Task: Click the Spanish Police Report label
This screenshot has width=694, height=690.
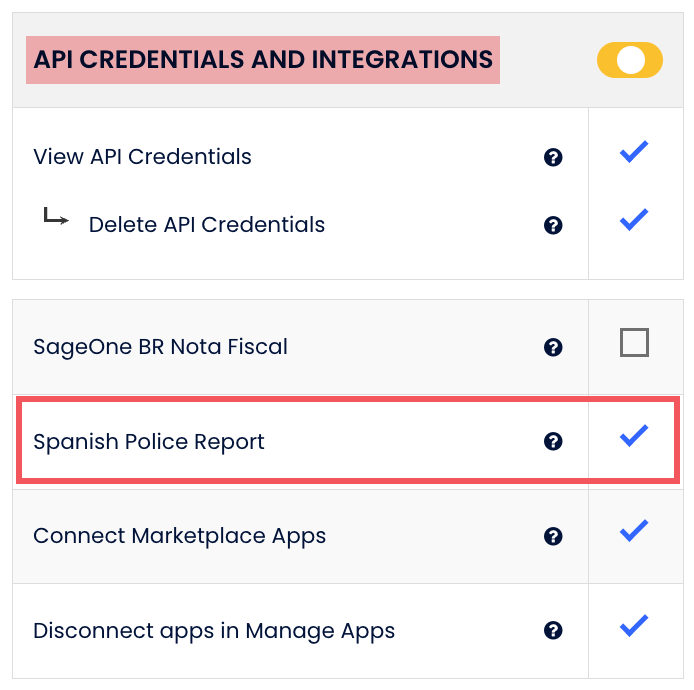Action: click(149, 441)
